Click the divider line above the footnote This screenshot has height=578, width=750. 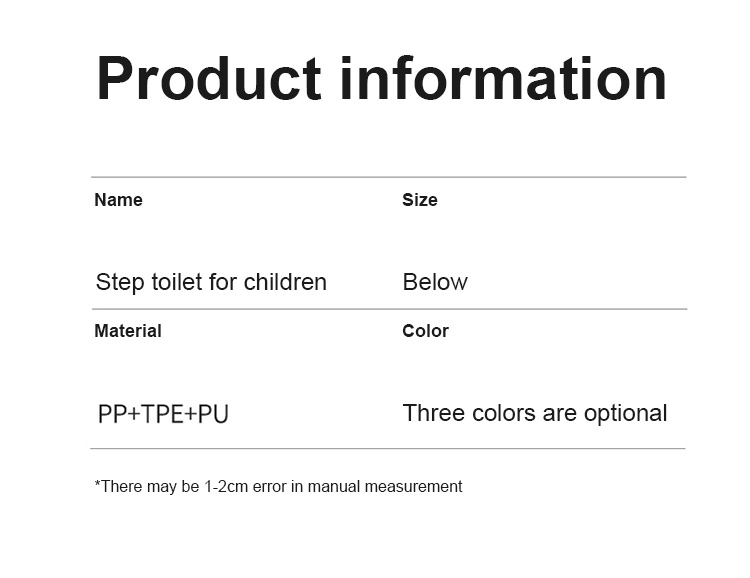coord(388,448)
